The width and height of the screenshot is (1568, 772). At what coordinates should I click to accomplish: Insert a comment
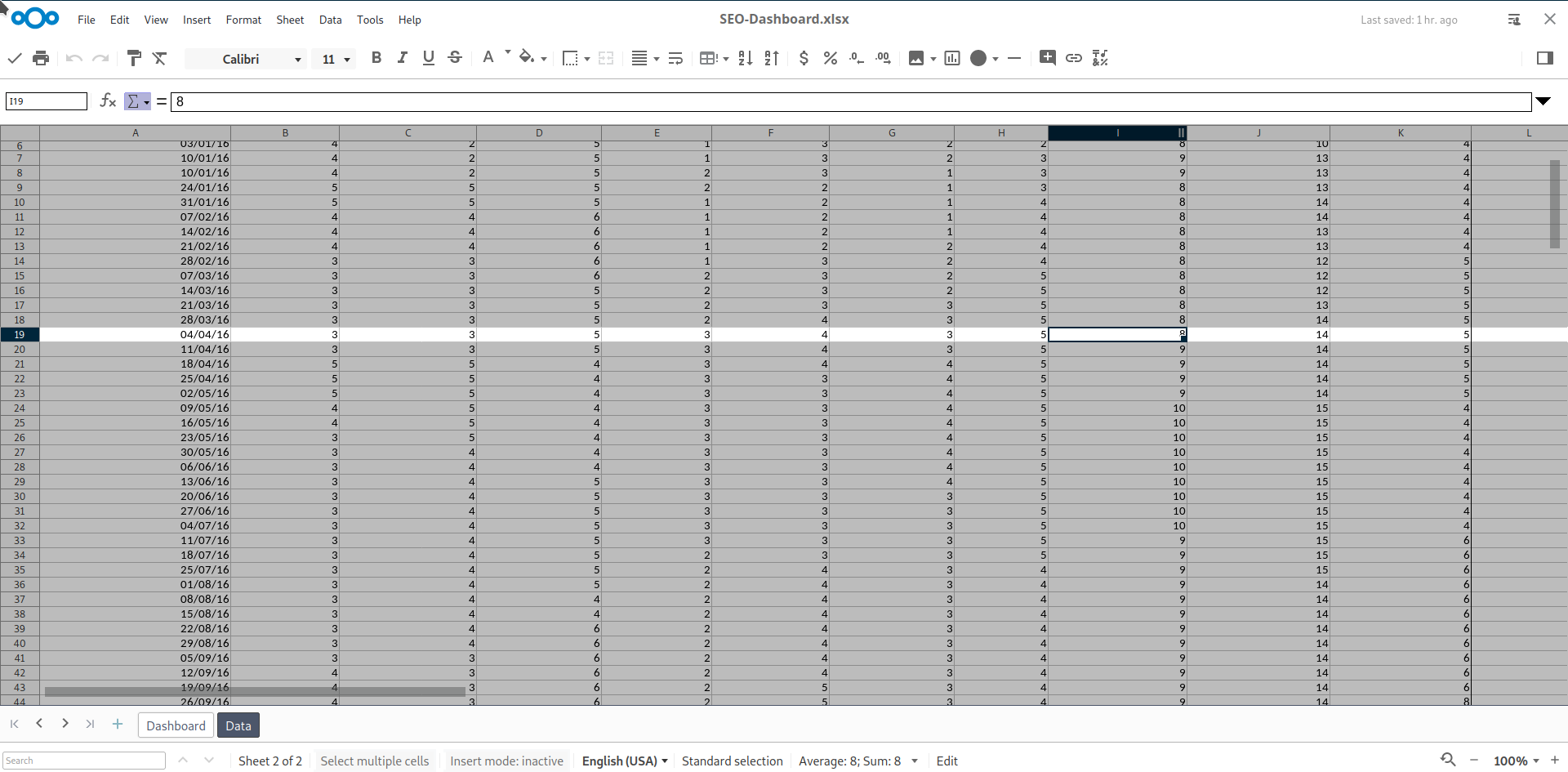[1048, 58]
